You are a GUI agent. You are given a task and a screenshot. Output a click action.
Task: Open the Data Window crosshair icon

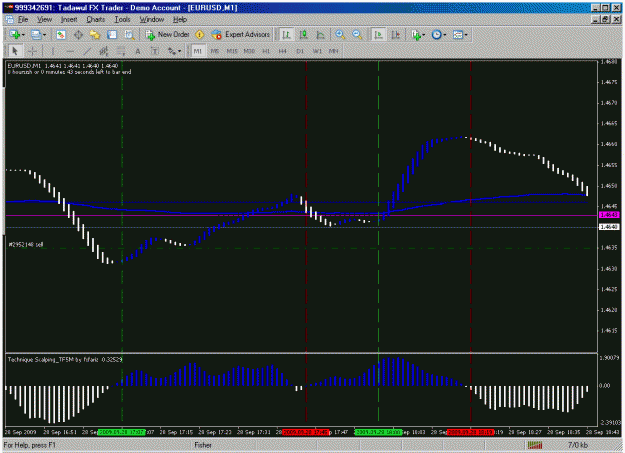[x=78, y=35]
